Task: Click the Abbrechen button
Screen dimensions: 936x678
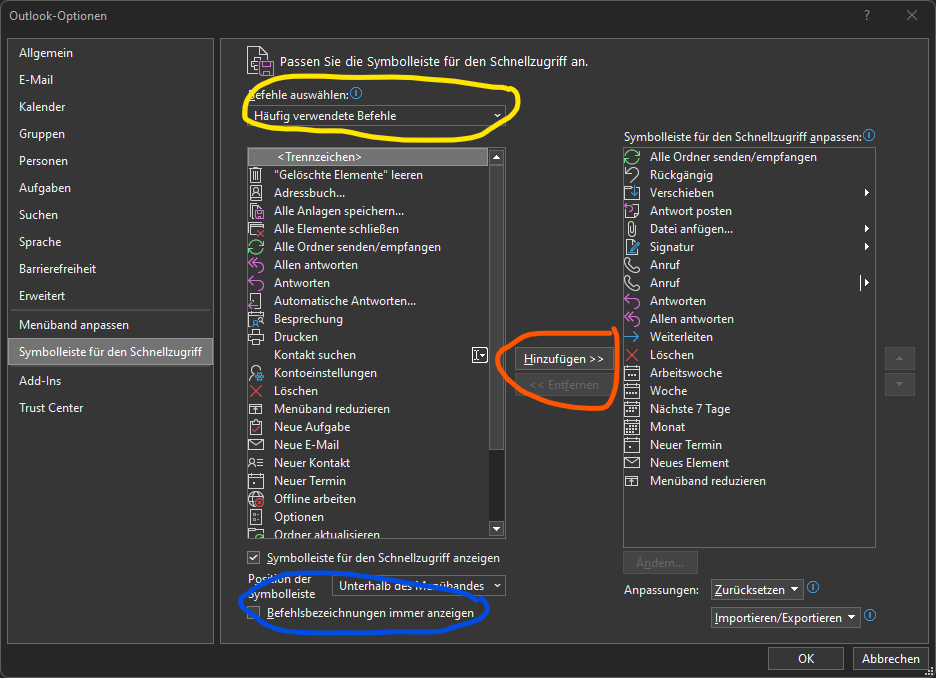Action: point(890,658)
